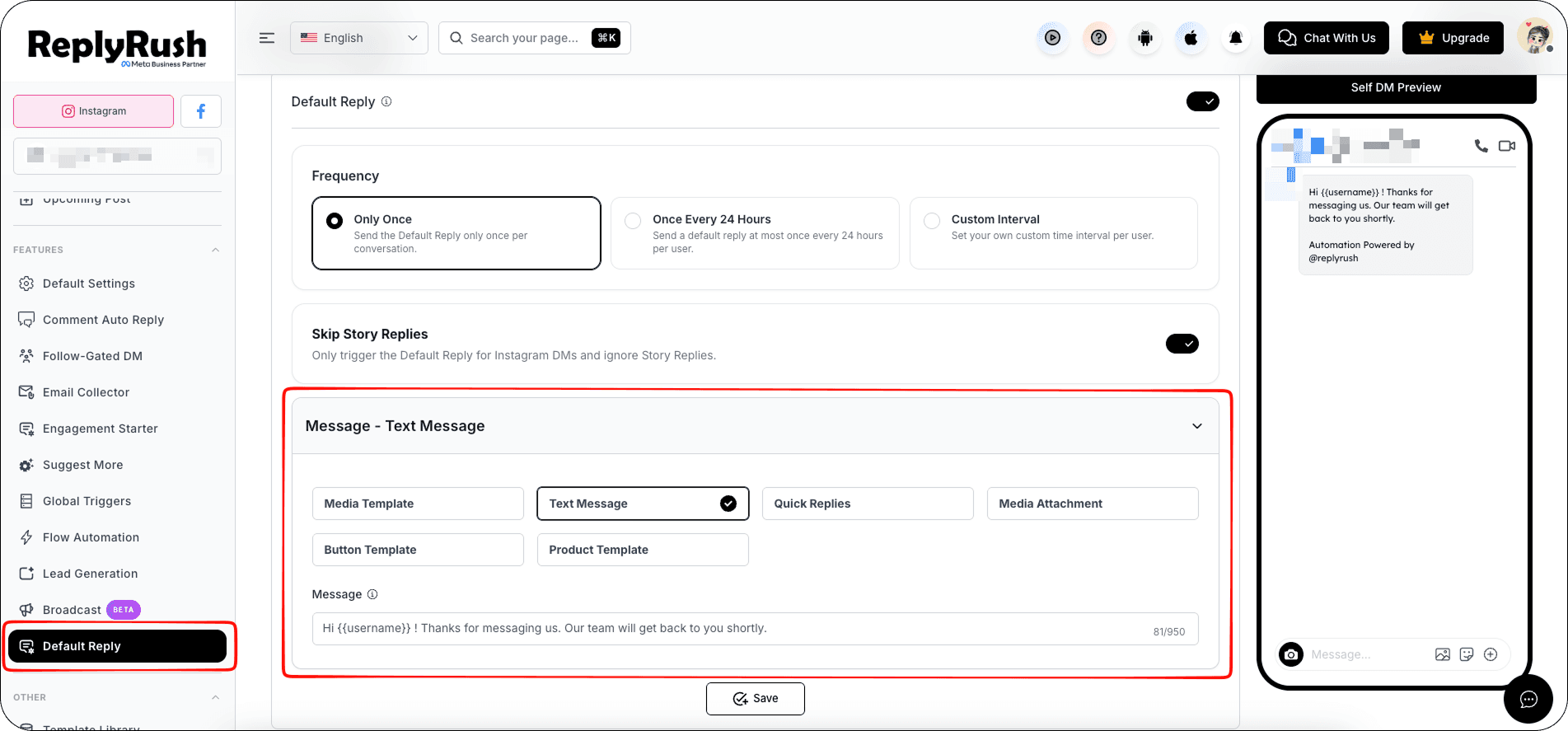Open the user profile avatar
Viewport: 1568px width, 731px height.
(x=1535, y=37)
